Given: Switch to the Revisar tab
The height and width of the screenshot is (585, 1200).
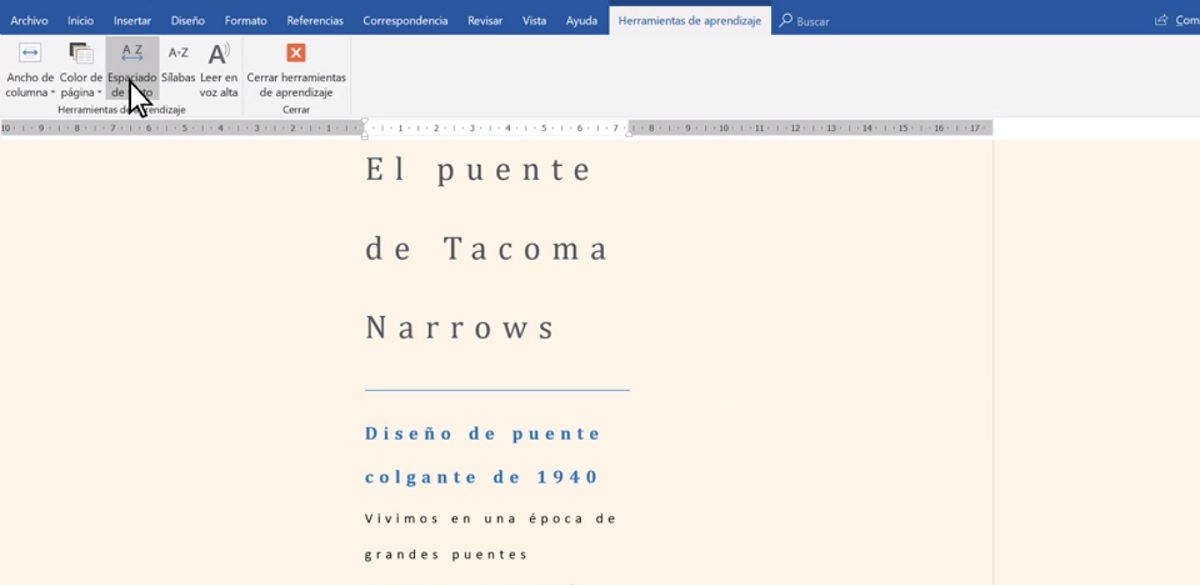Looking at the screenshot, I should click(x=485, y=20).
